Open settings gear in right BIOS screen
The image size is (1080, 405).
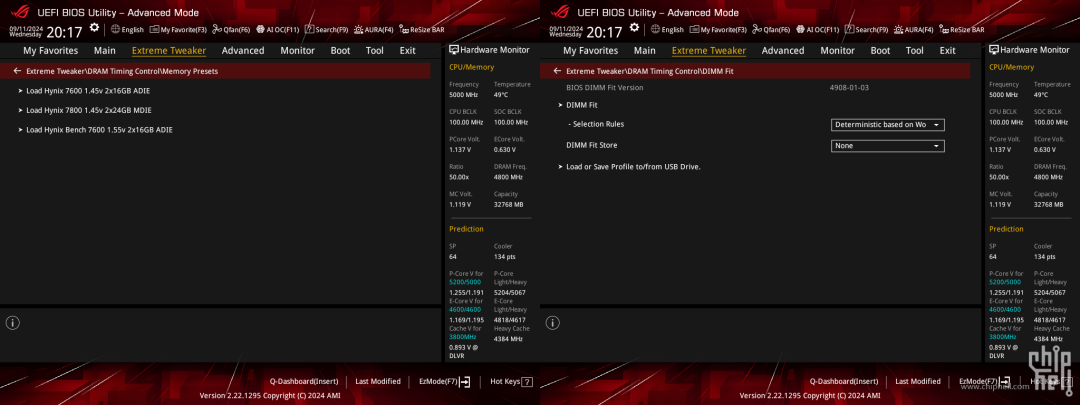(634, 28)
